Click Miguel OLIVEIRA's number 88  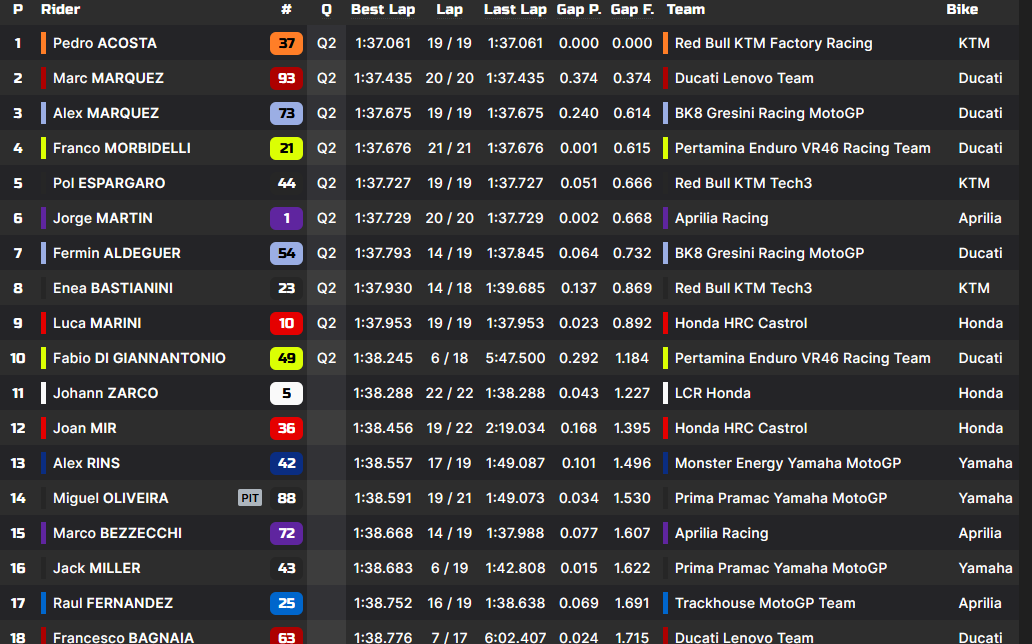click(x=286, y=498)
